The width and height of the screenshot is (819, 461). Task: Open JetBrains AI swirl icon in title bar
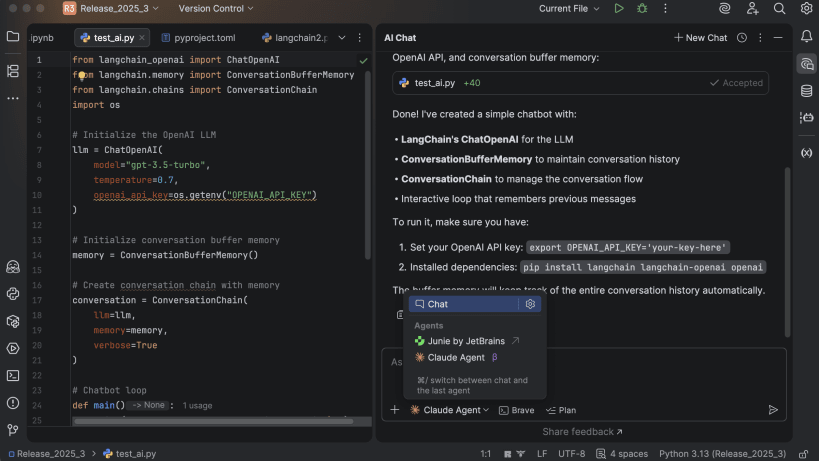[x=724, y=8]
